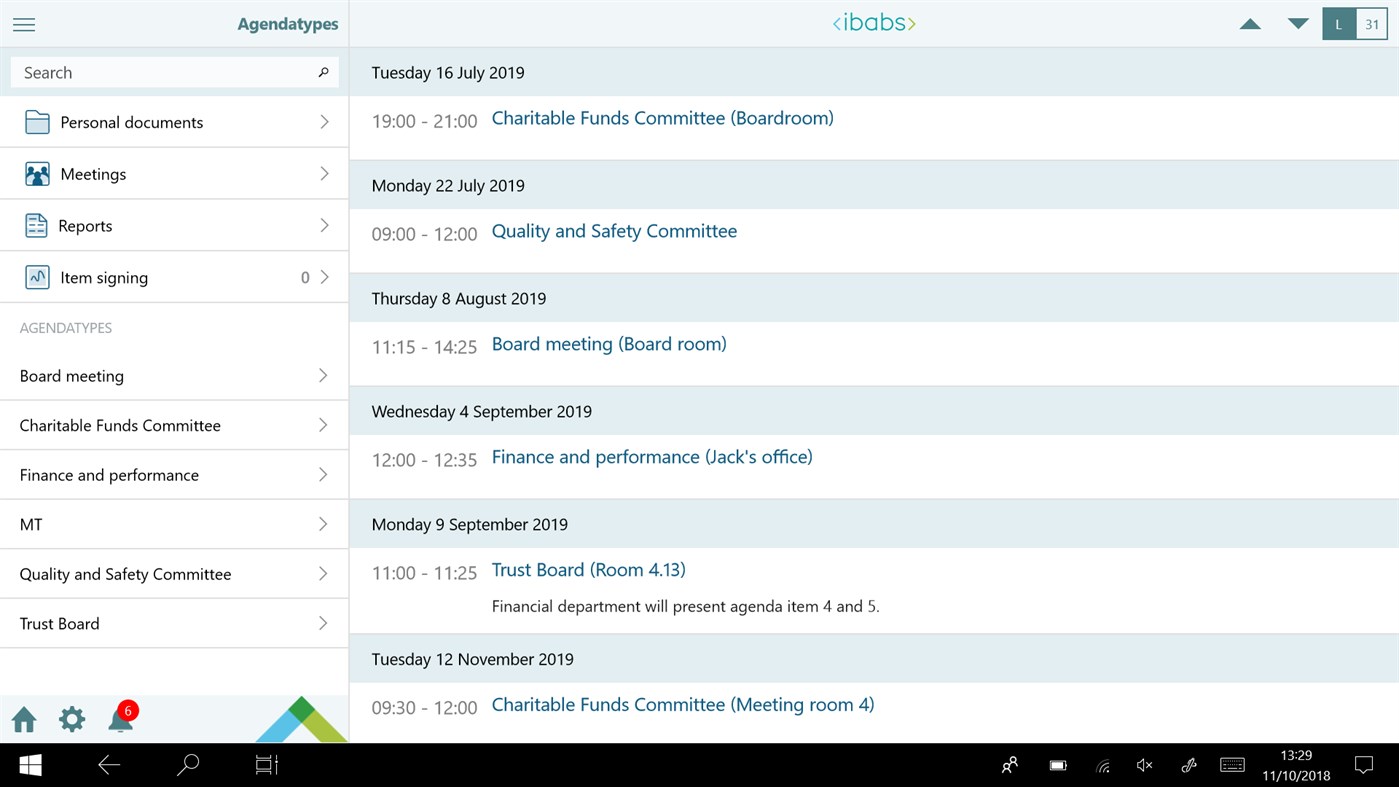Select the Quality and Safety Committee agendatype

tap(174, 574)
